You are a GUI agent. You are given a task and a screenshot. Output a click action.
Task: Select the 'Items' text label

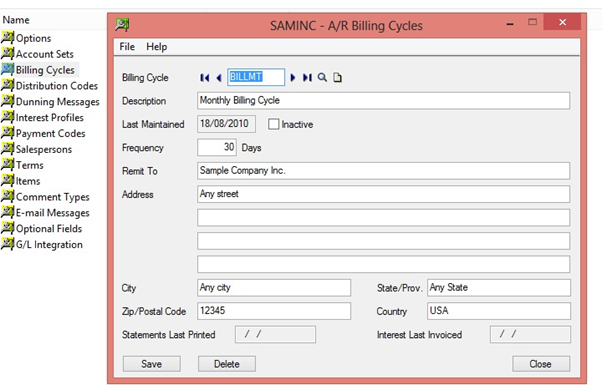(x=28, y=181)
